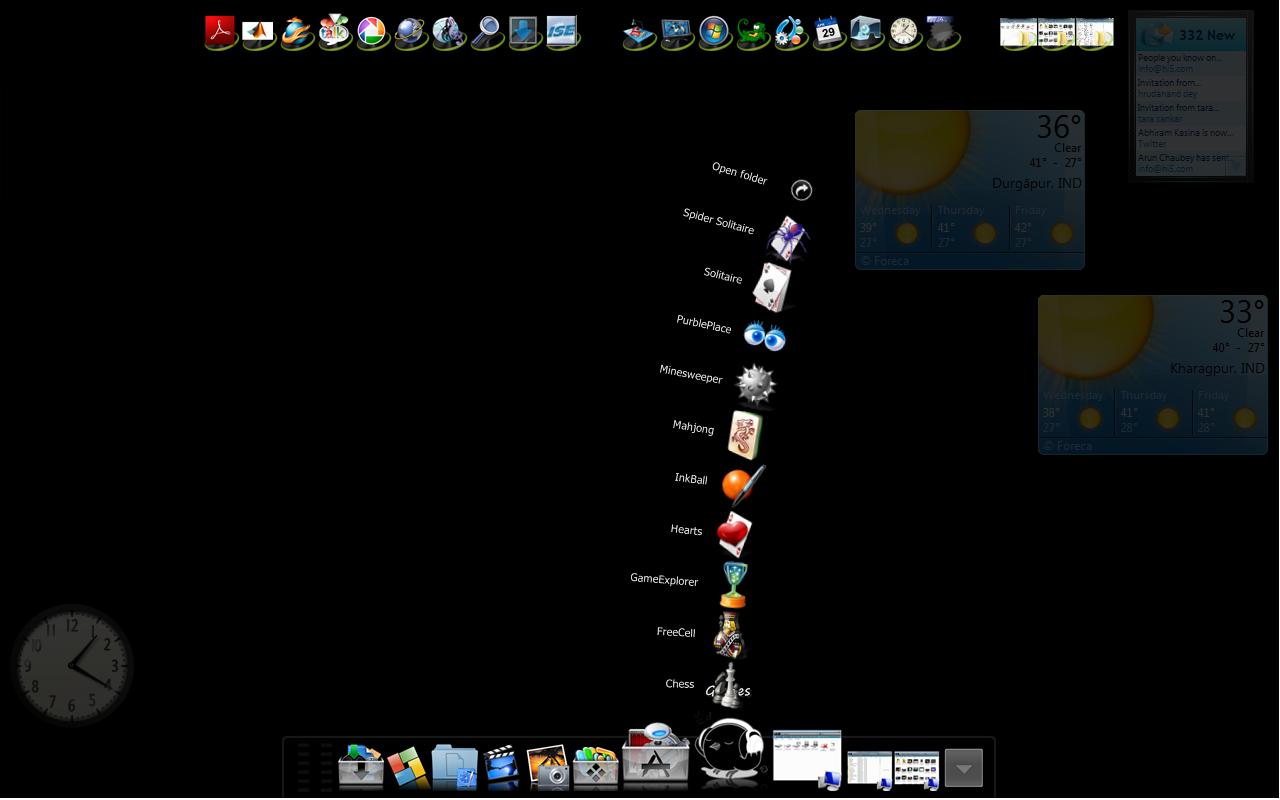Open the monitor display icon in top dock
Viewport: 1280px width, 800px height.
click(x=677, y=32)
